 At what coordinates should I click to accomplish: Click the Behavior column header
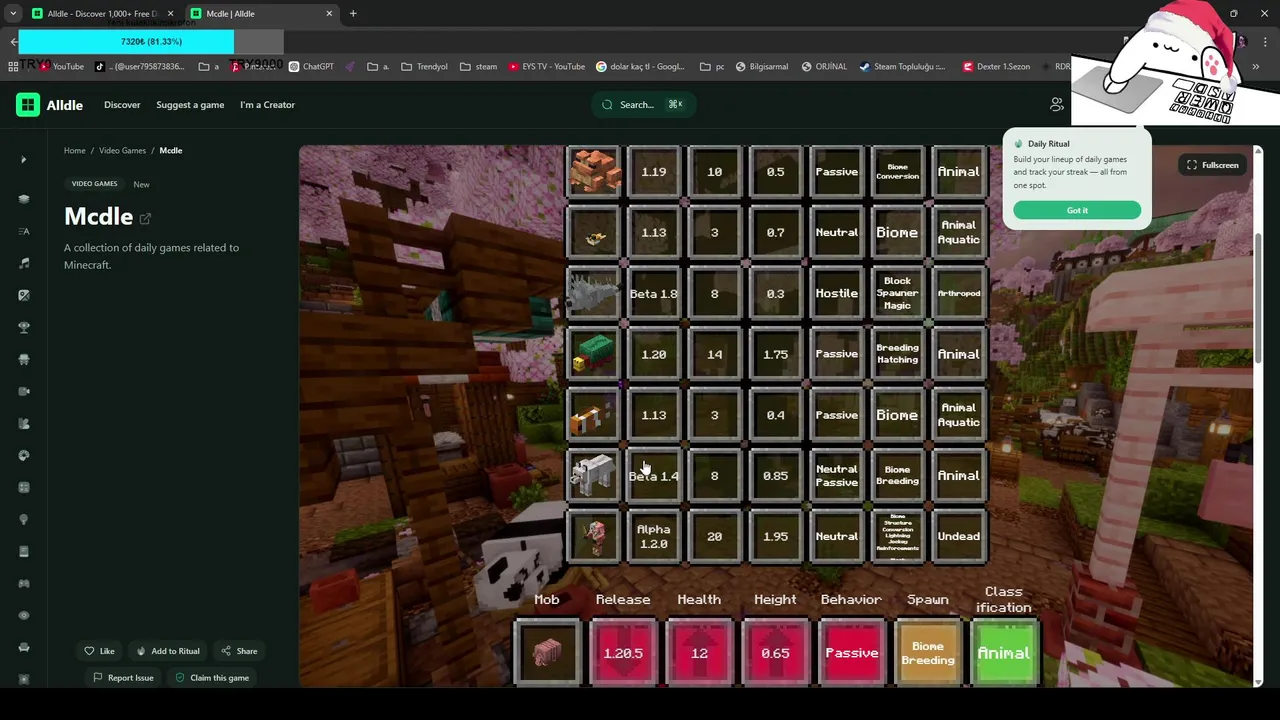click(x=851, y=600)
